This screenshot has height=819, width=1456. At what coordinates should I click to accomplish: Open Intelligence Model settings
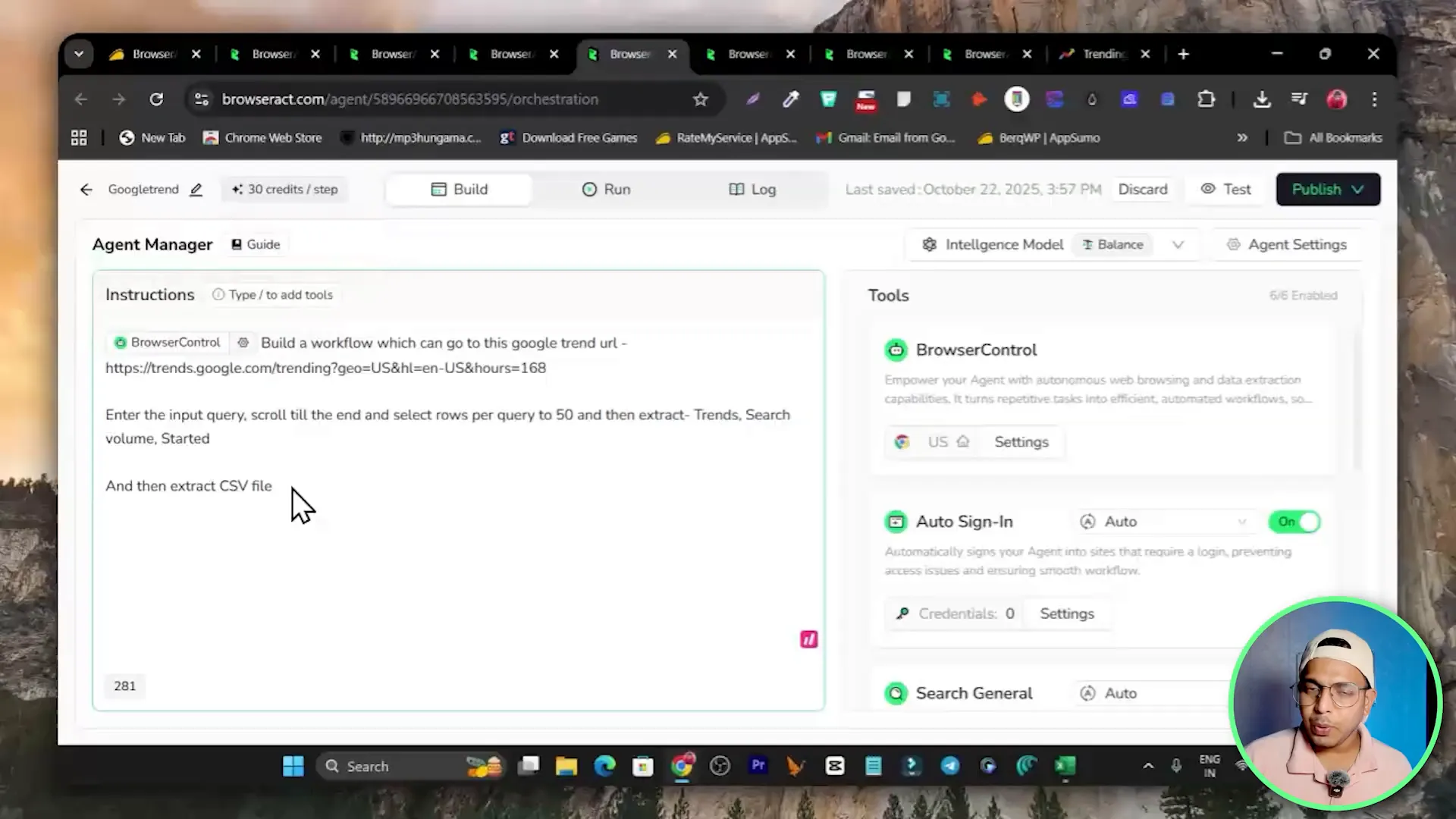[x=992, y=244]
